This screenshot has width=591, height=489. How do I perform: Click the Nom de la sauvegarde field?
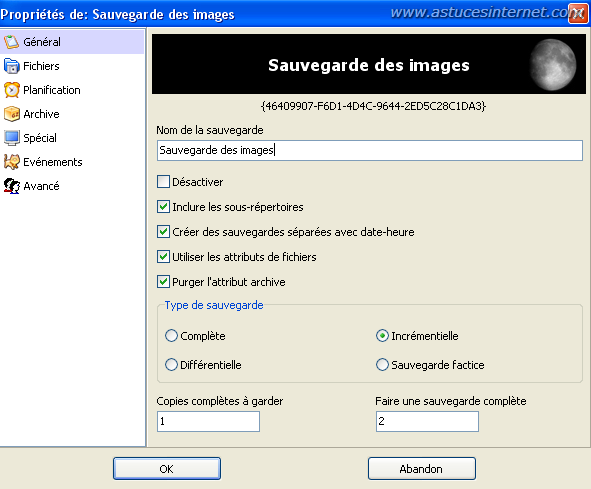pos(370,150)
